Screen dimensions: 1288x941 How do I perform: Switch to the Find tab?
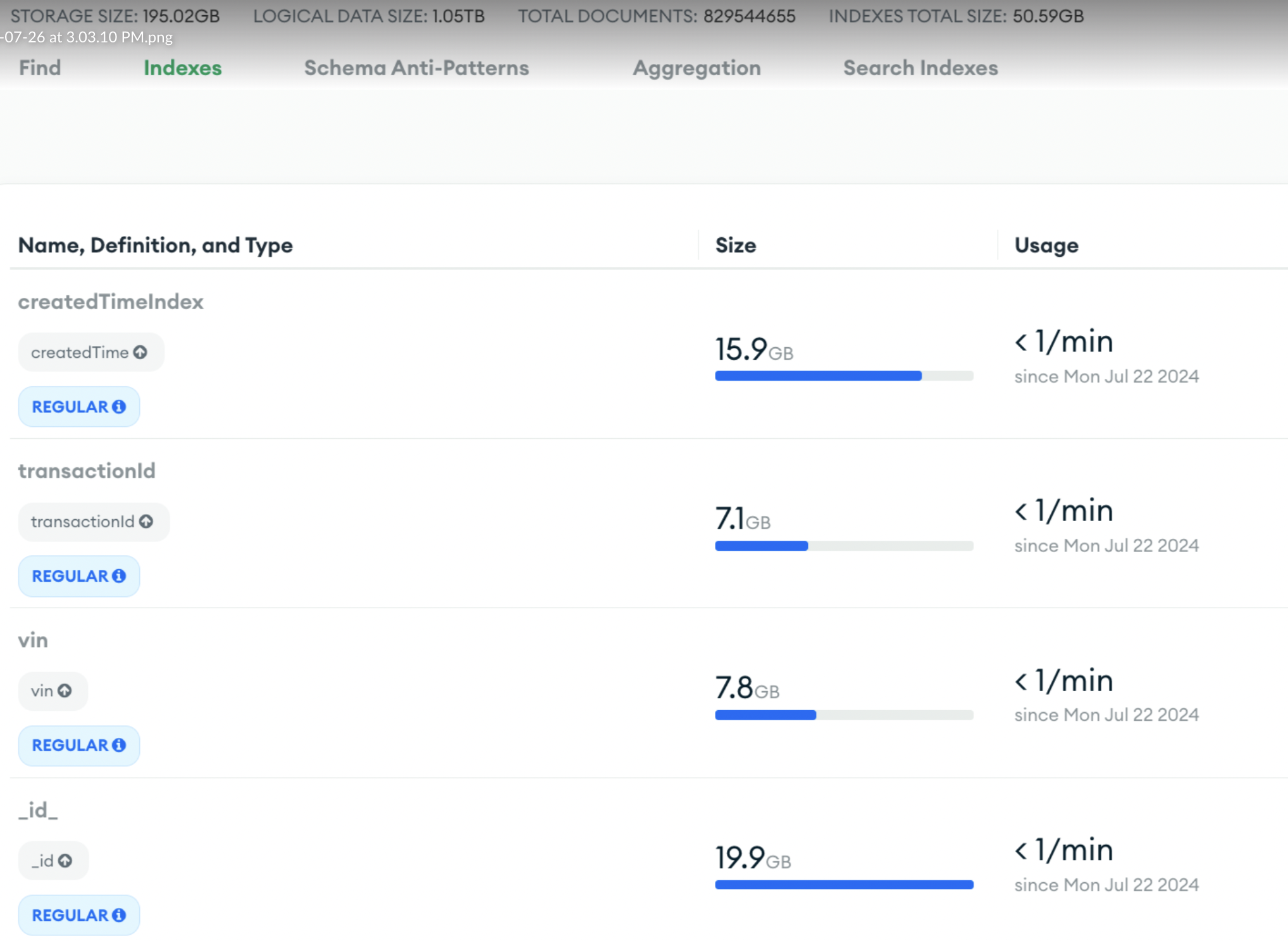tap(40, 68)
